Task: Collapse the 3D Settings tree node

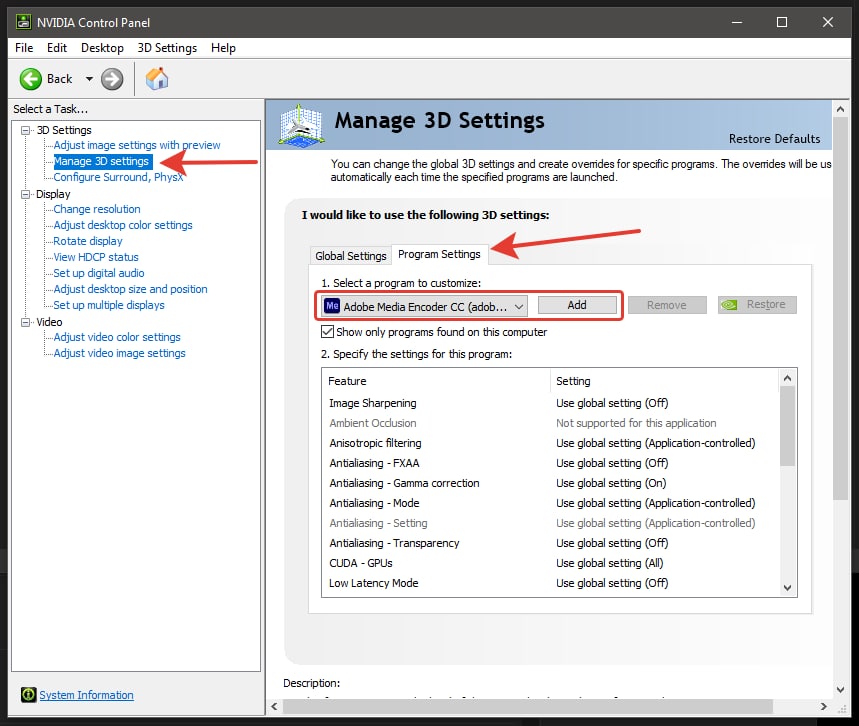Action: coord(25,130)
